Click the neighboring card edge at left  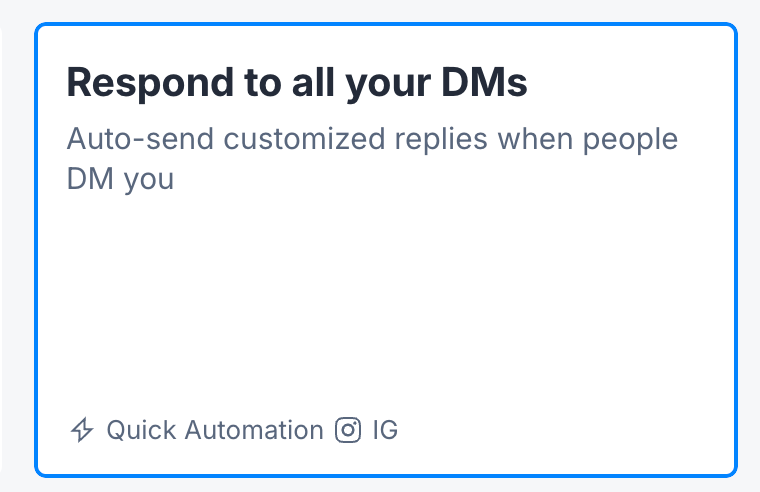pos(1,250)
